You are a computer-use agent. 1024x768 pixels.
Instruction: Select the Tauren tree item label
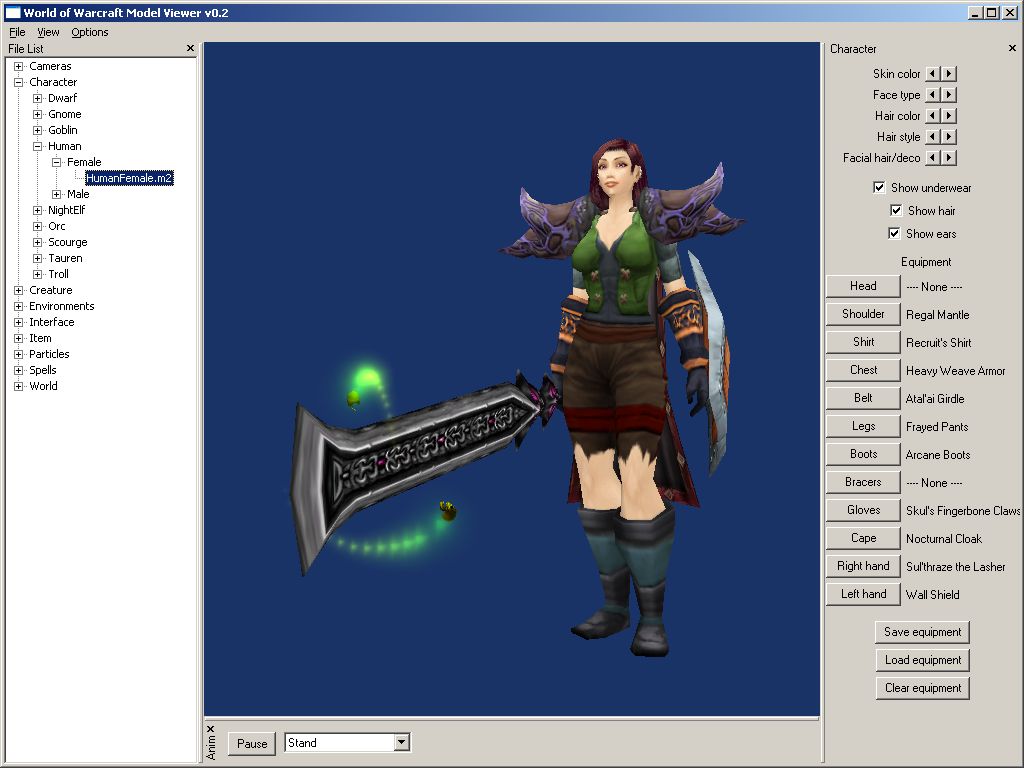[x=65, y=258]
